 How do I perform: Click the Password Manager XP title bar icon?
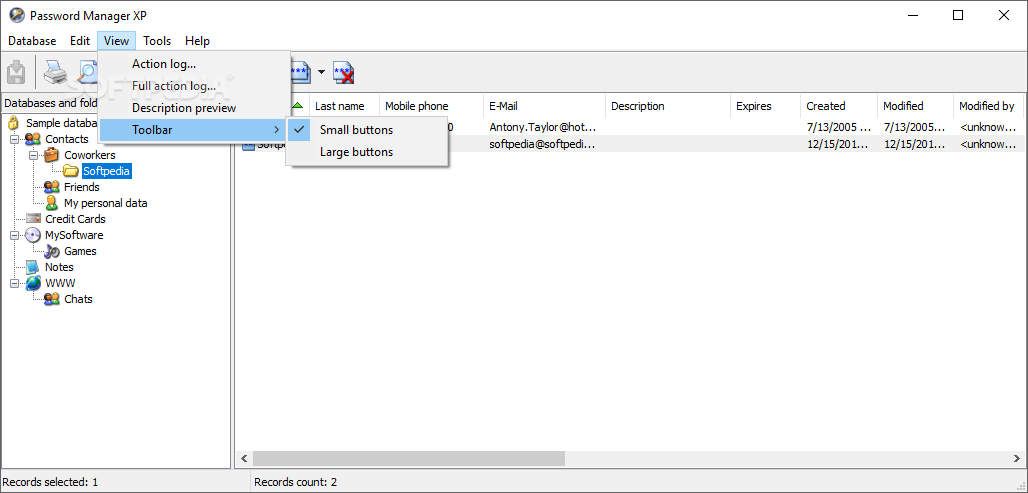(16, 15)
